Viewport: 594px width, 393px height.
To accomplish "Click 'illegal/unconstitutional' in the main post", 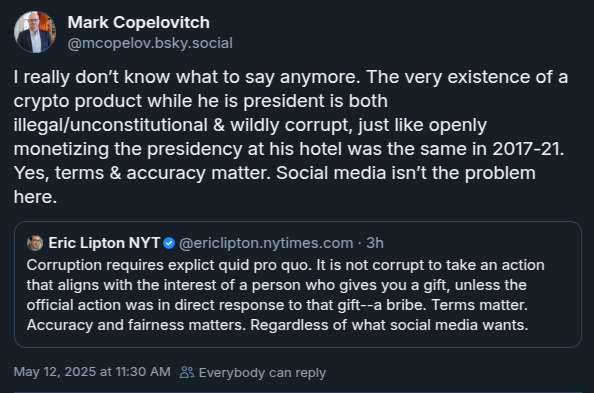I will tap(111, 125).
